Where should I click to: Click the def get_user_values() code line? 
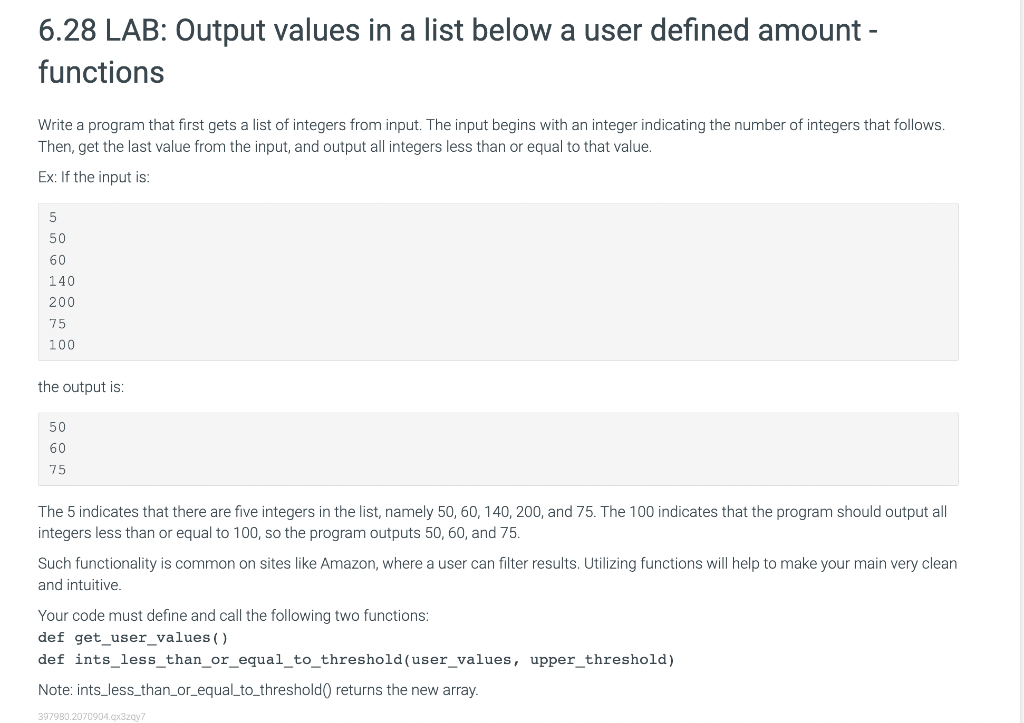point(133,637)
